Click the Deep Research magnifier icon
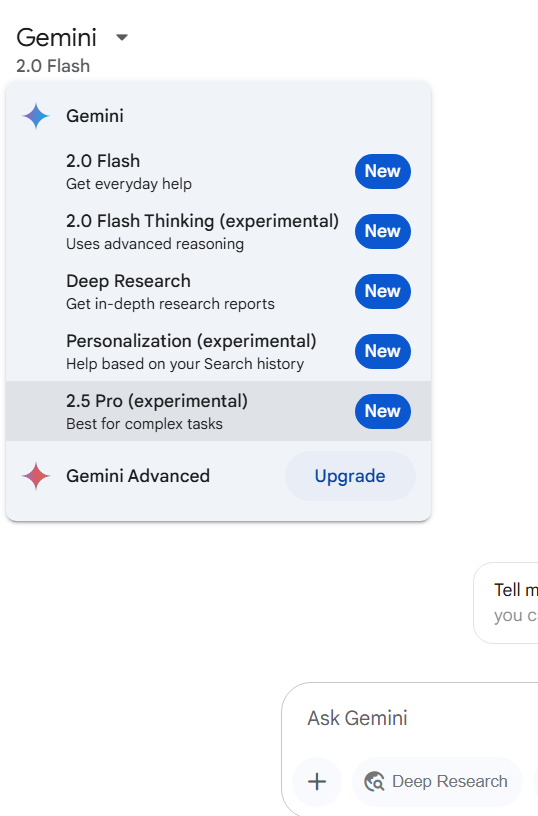This screenshot has width=538, height=816. coord(374,781)
